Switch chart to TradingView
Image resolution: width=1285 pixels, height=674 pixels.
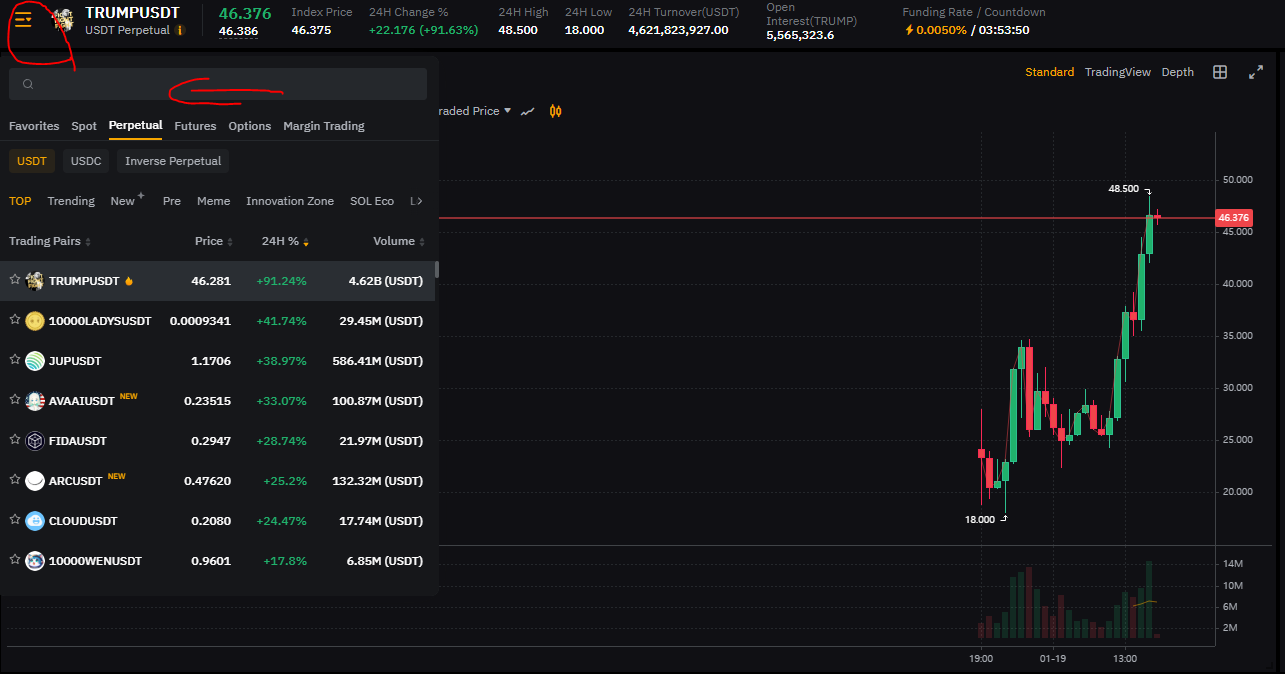[1118, 72]
